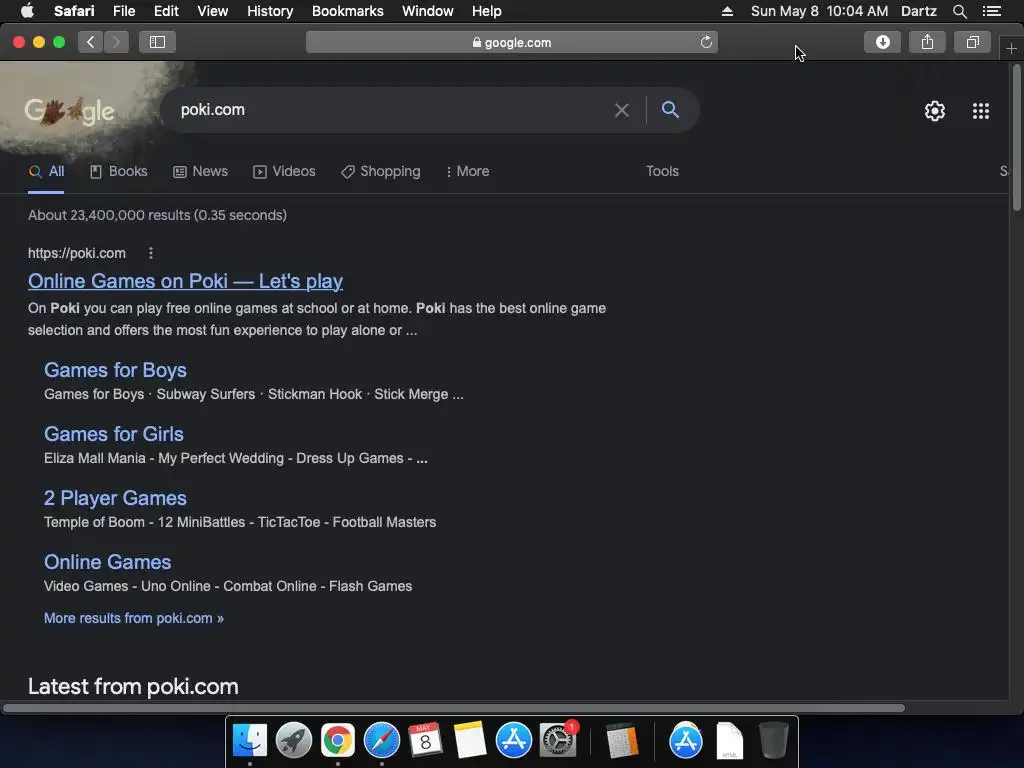This screenshot has height=768, width=1024.
Task: Click the eject icon in the menu bar
Action: click(x=727, y=11)
